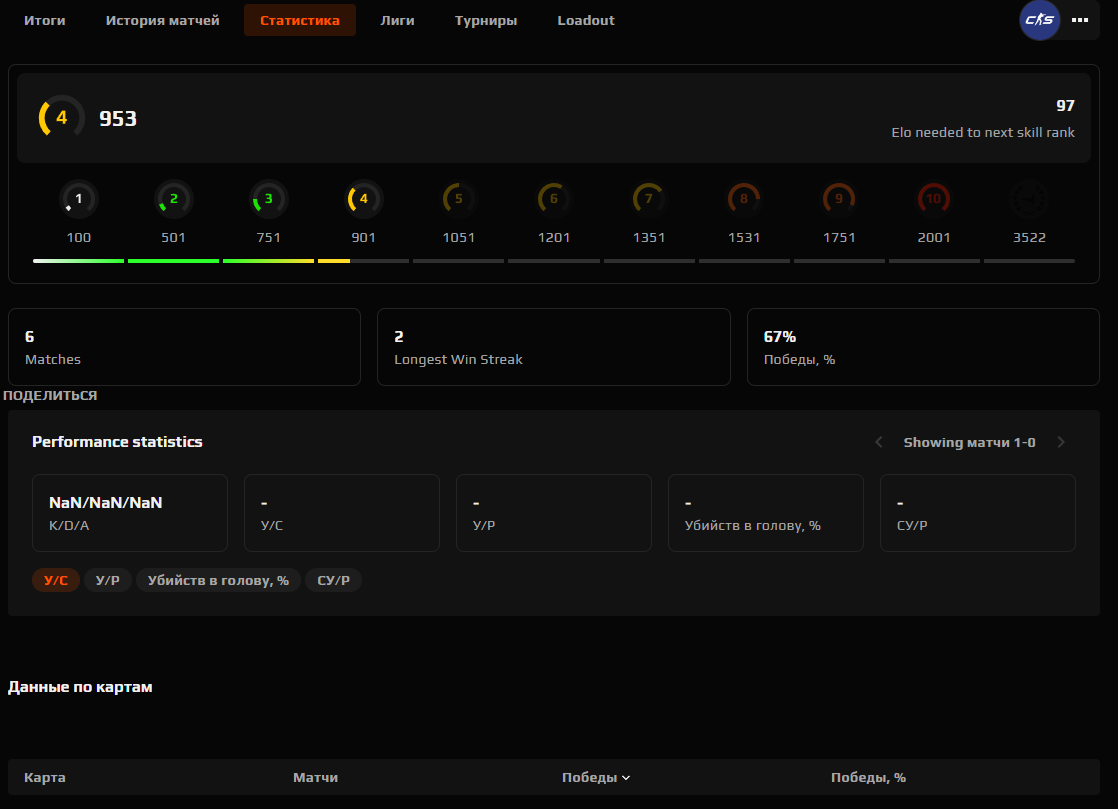Click the active У/С chip
Image resolution: width=1118 pixels, height=809 pixels.
56,580
